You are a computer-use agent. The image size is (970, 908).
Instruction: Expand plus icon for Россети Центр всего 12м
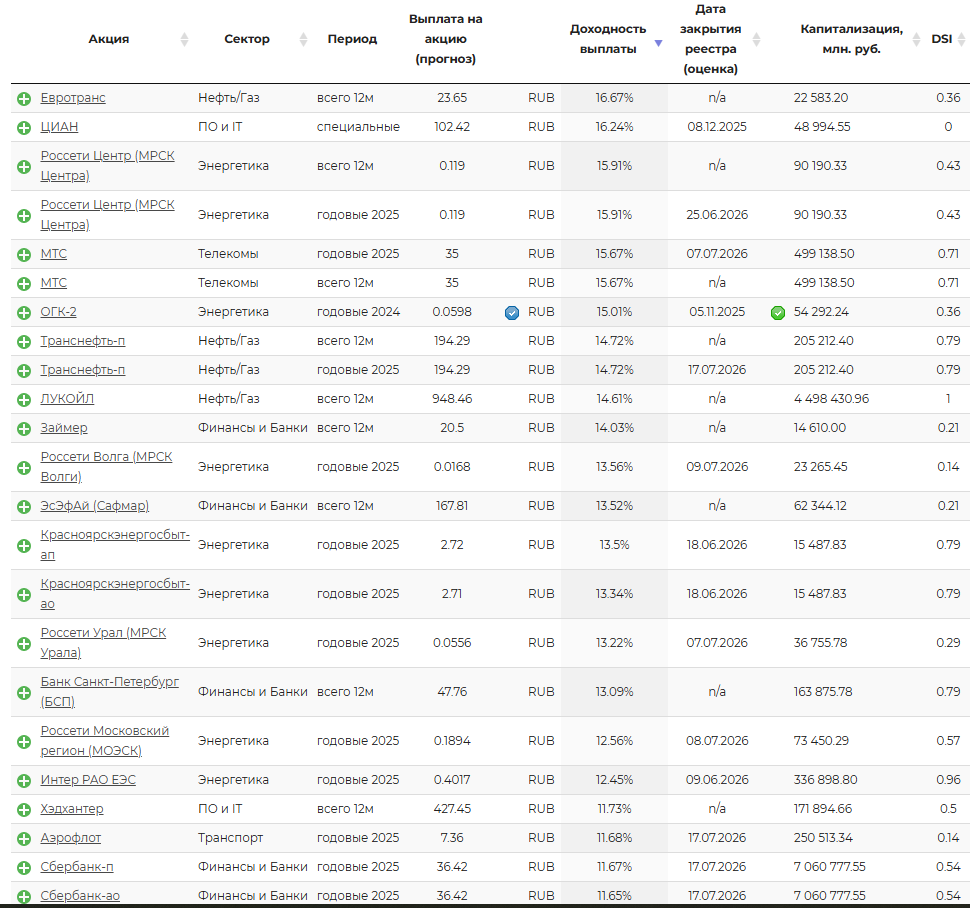[x=24, y=167]
